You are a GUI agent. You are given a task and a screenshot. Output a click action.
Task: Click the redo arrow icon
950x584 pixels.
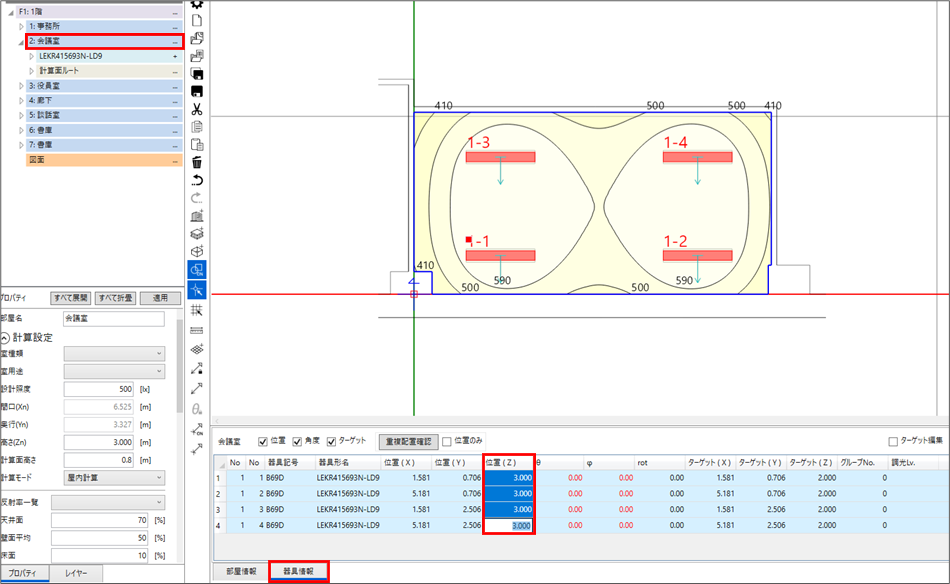click(197, 198)
